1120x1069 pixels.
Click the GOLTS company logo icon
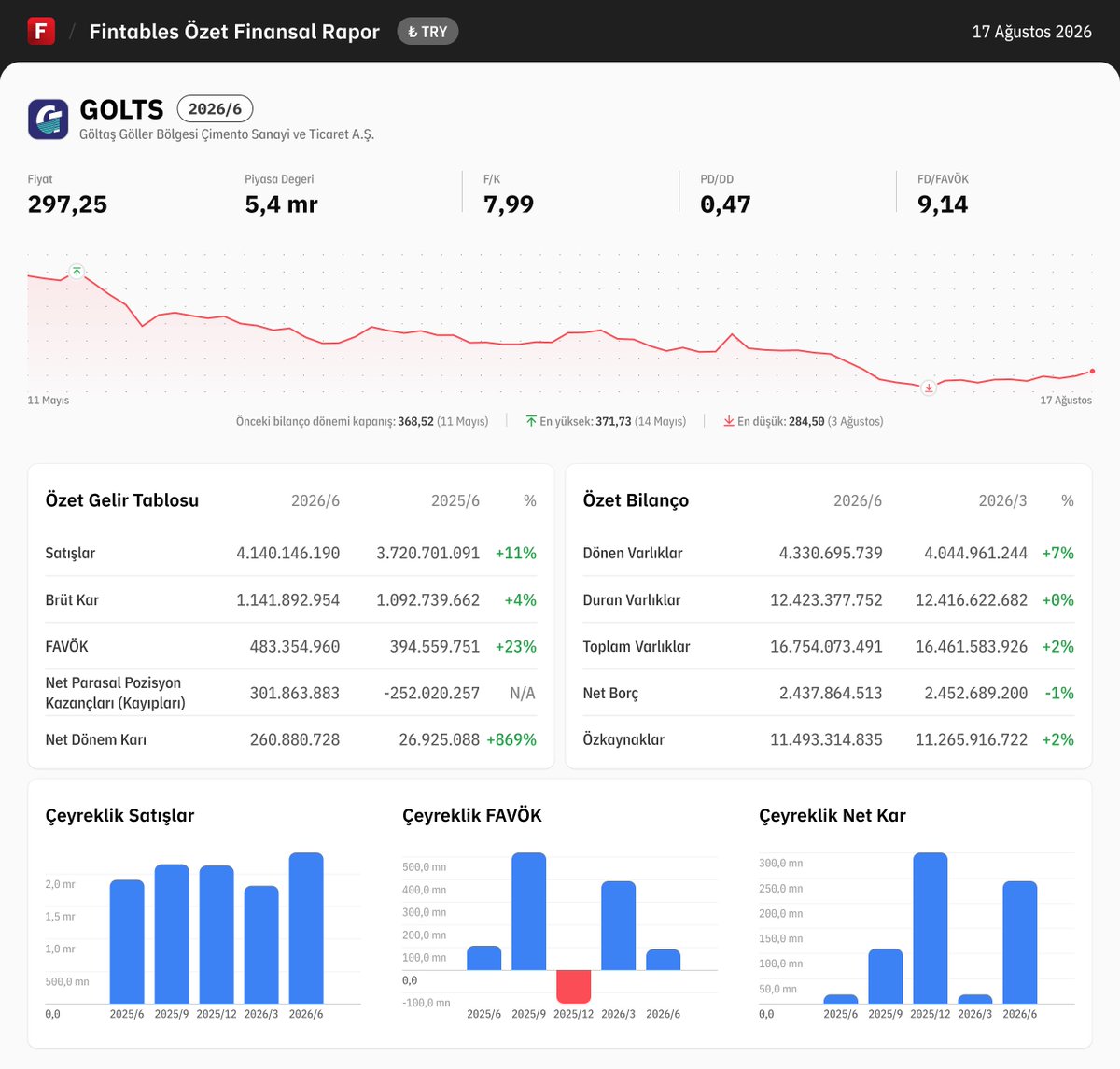point(48,120)
